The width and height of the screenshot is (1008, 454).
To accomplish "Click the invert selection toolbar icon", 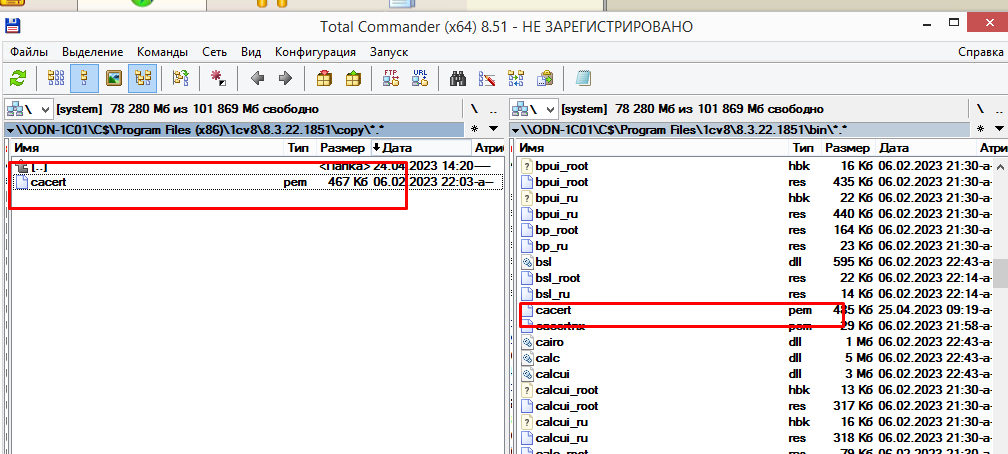I will tap(180, 78).
